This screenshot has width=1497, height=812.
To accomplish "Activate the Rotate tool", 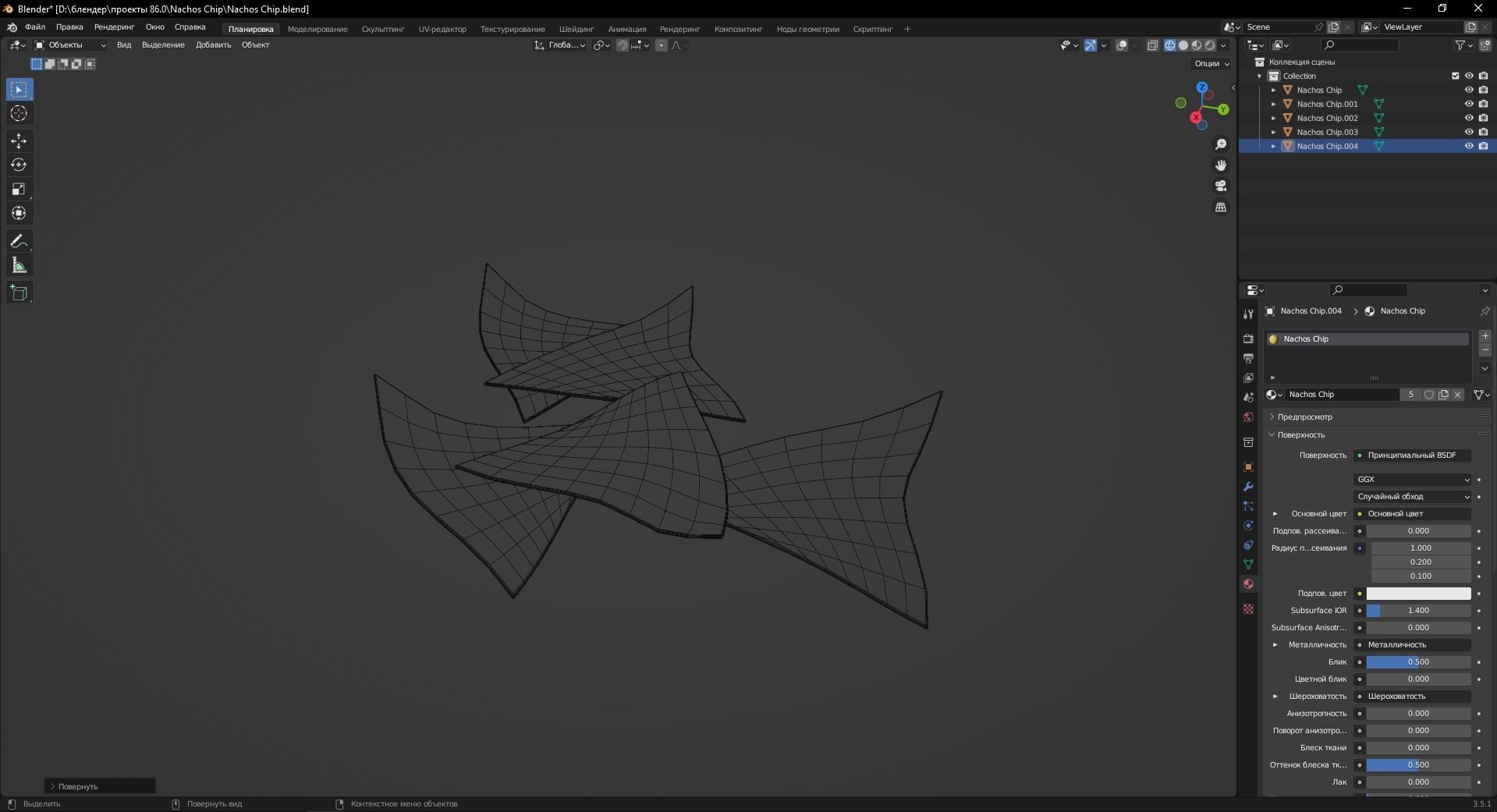I will tap(19, 165).
